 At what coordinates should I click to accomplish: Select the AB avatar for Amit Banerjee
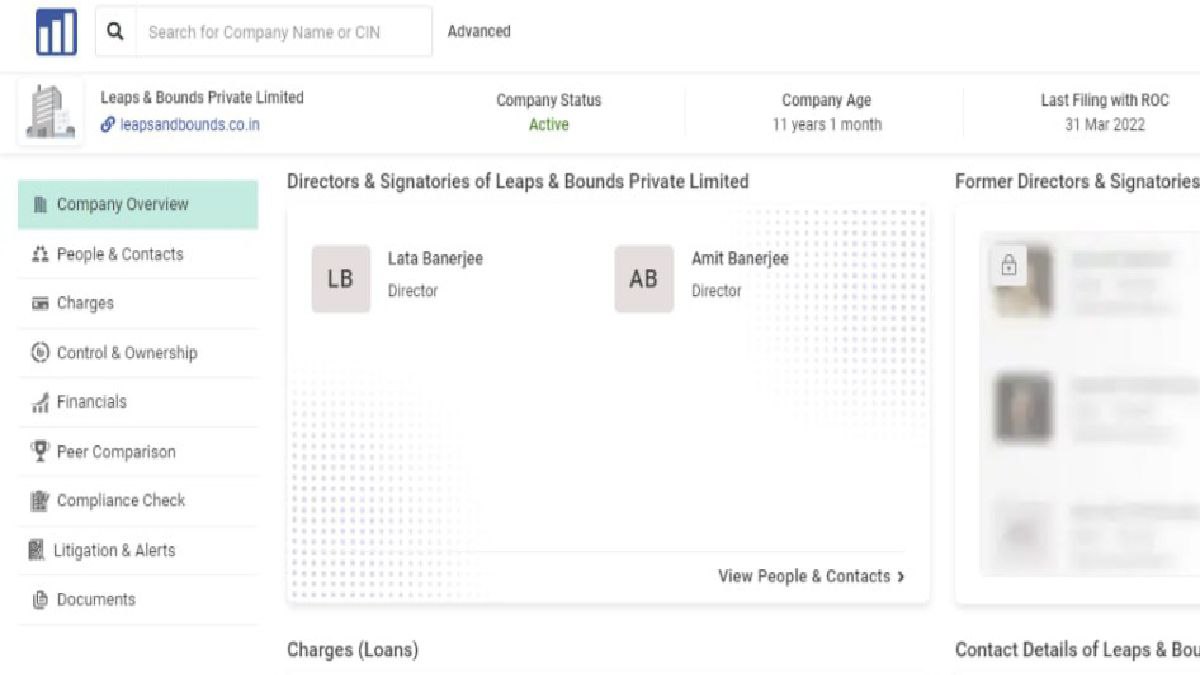coord(643,279)
